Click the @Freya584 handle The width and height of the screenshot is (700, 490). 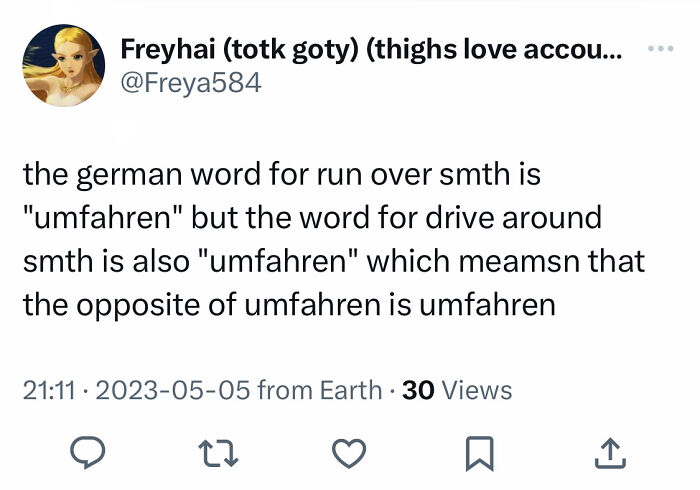coord(190,82)
